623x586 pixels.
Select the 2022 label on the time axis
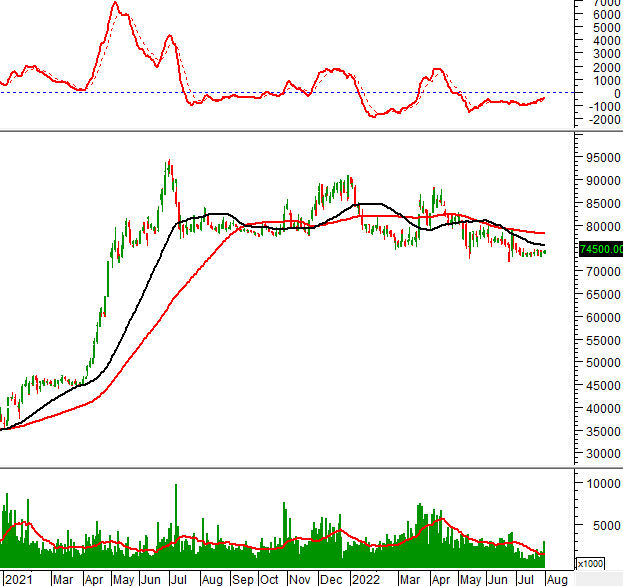pos(364,579)
